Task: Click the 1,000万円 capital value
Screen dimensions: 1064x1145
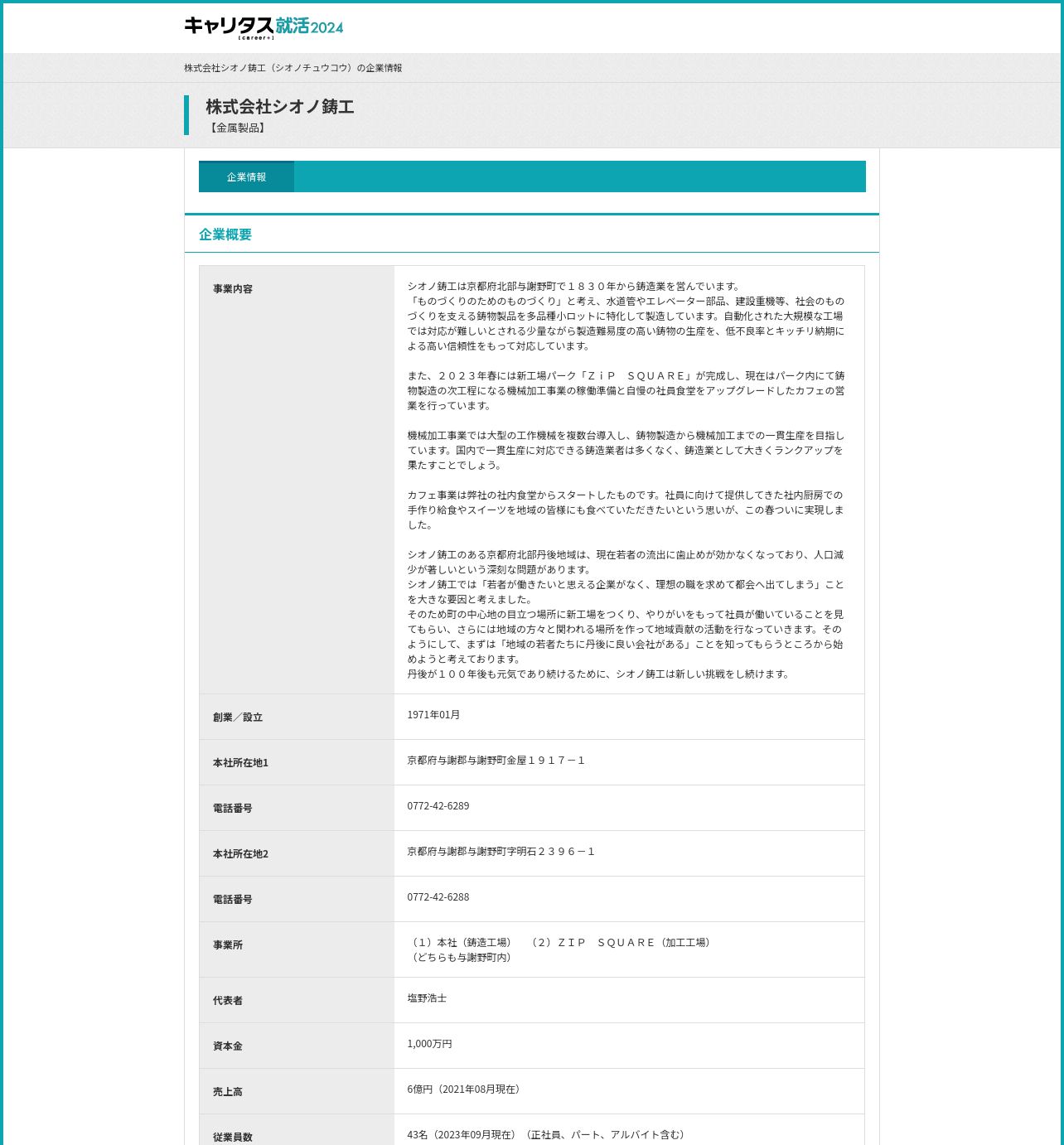Action: 429,1044
